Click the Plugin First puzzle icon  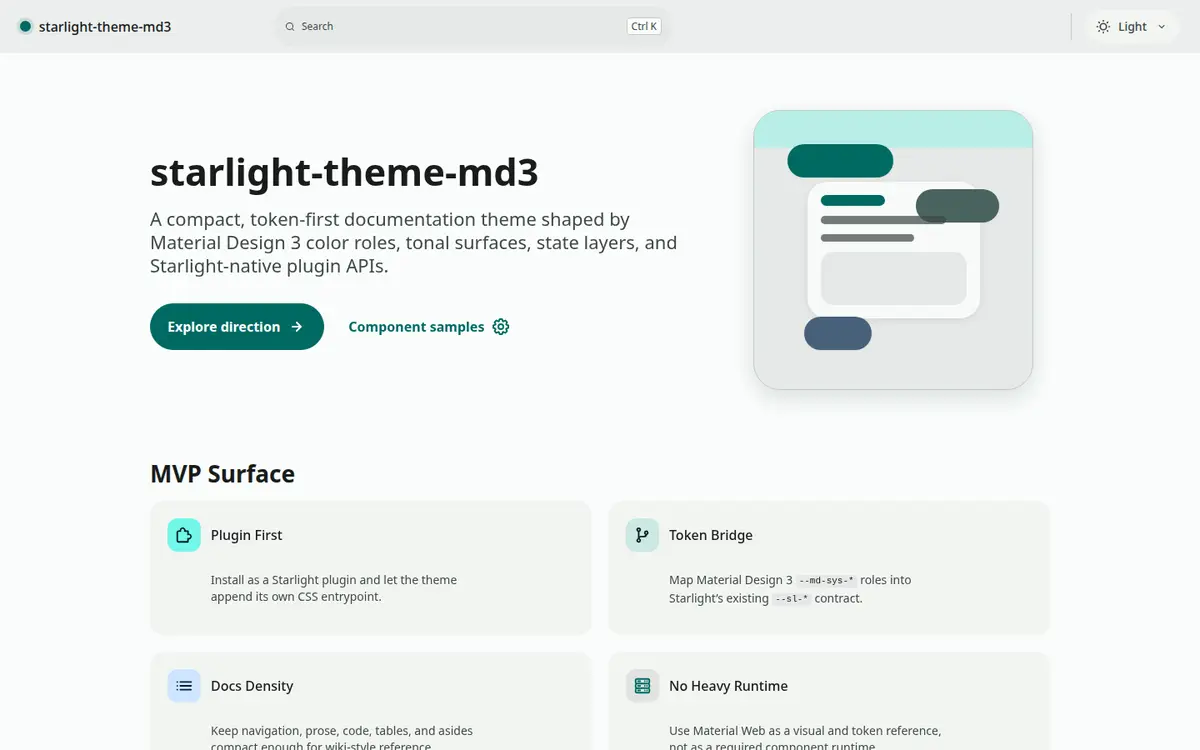[x=184, y=535]
